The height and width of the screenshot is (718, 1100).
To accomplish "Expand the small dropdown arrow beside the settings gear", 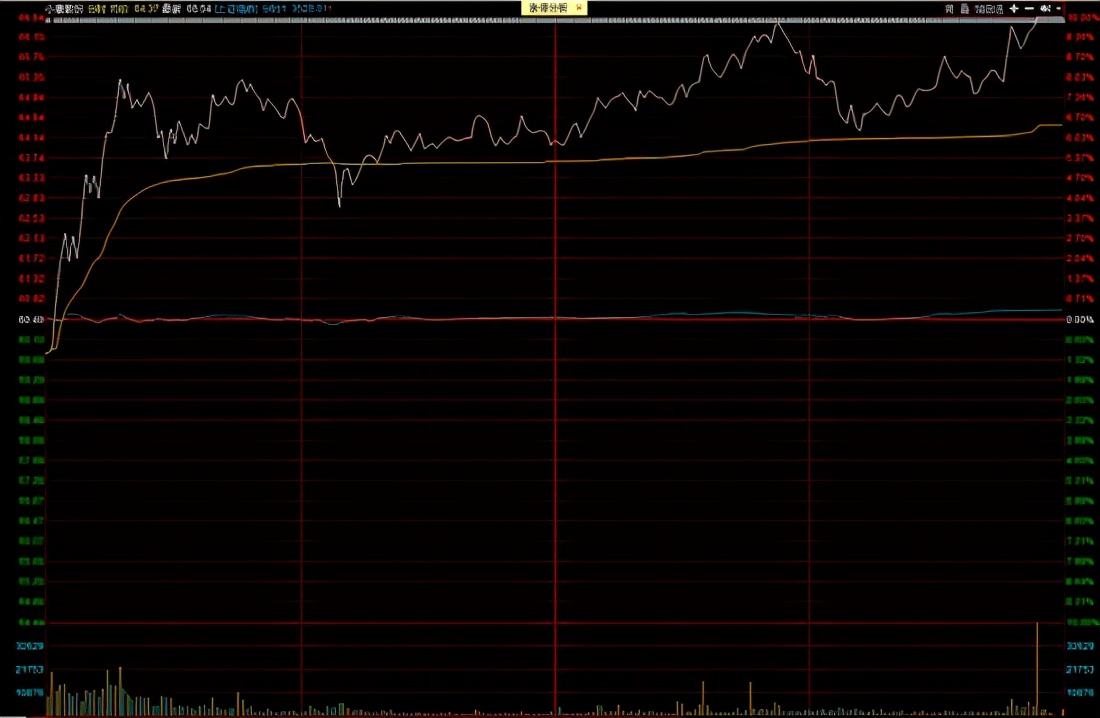I will (1058, 8).
